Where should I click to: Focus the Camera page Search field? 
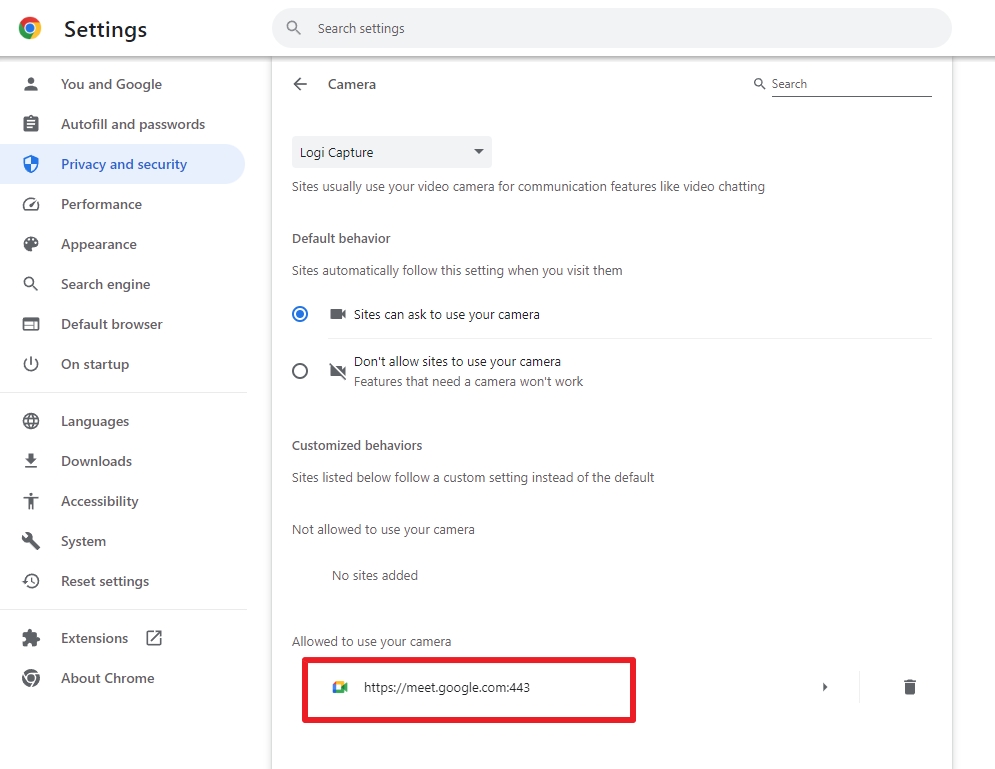click(x=851, y=84)
